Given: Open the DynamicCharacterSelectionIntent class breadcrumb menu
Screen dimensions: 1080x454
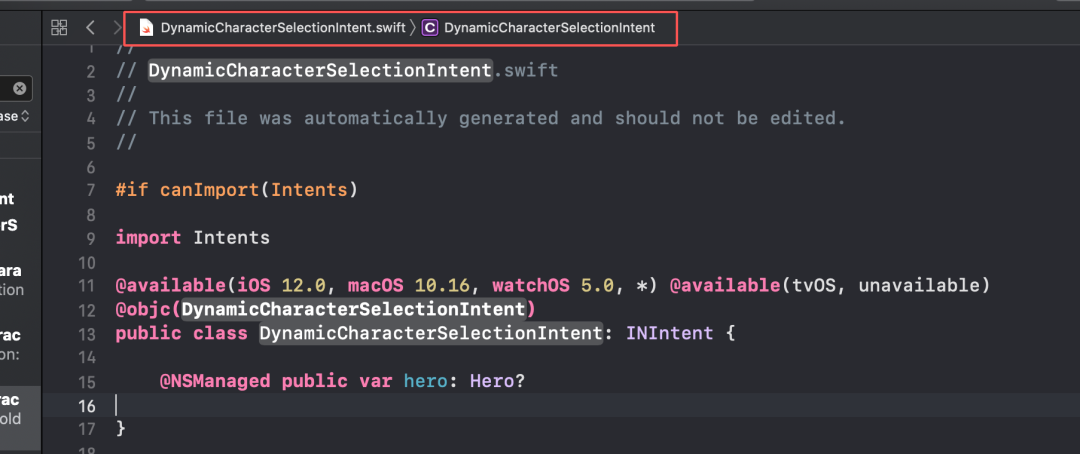Looking at the screenshot, I should [x=549, y=28].
